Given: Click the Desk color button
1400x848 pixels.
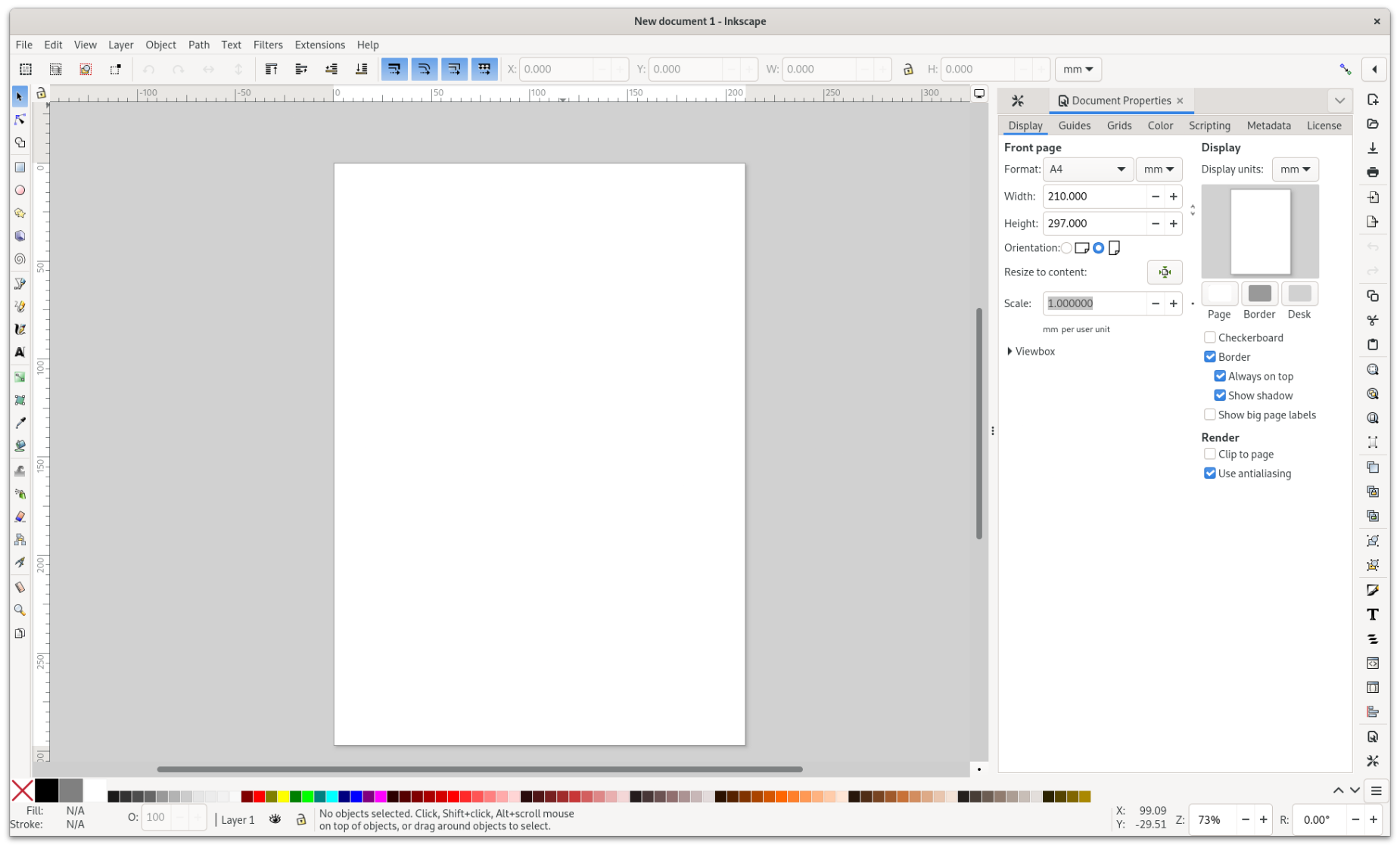Looking at the screenshot, I should (x=1299, y=294).
